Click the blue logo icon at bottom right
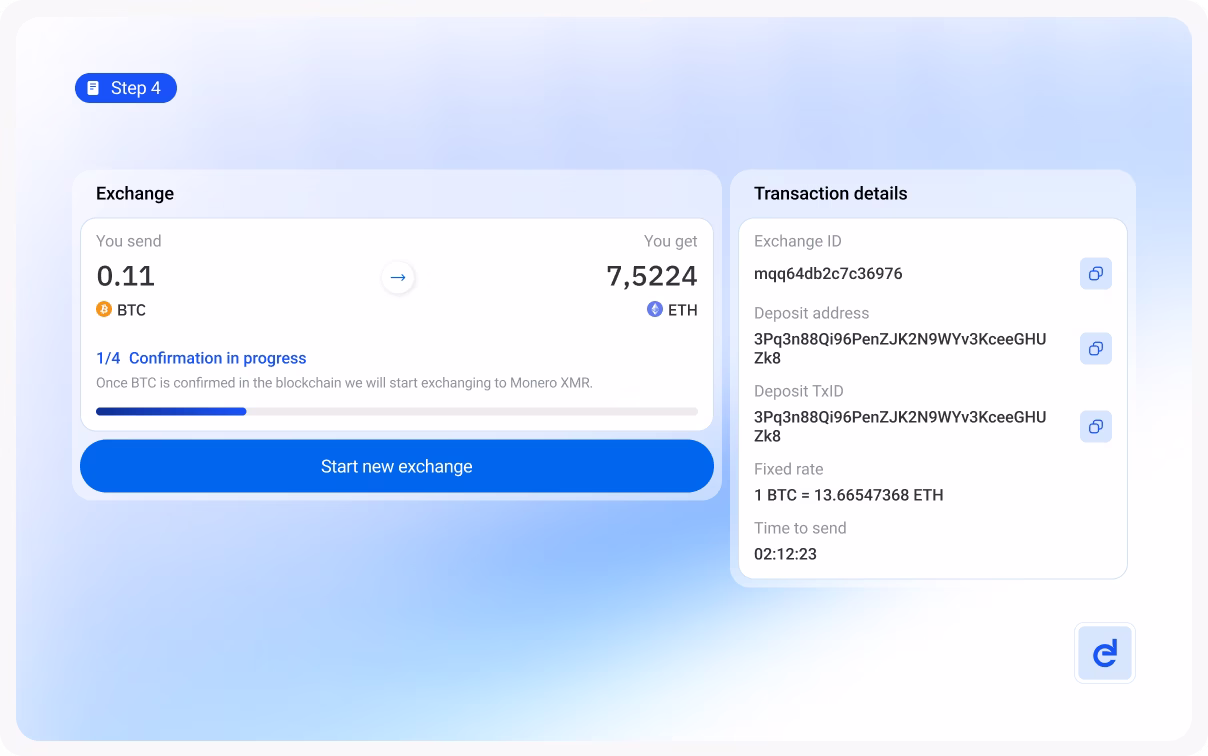 (x=1105, y=654)
